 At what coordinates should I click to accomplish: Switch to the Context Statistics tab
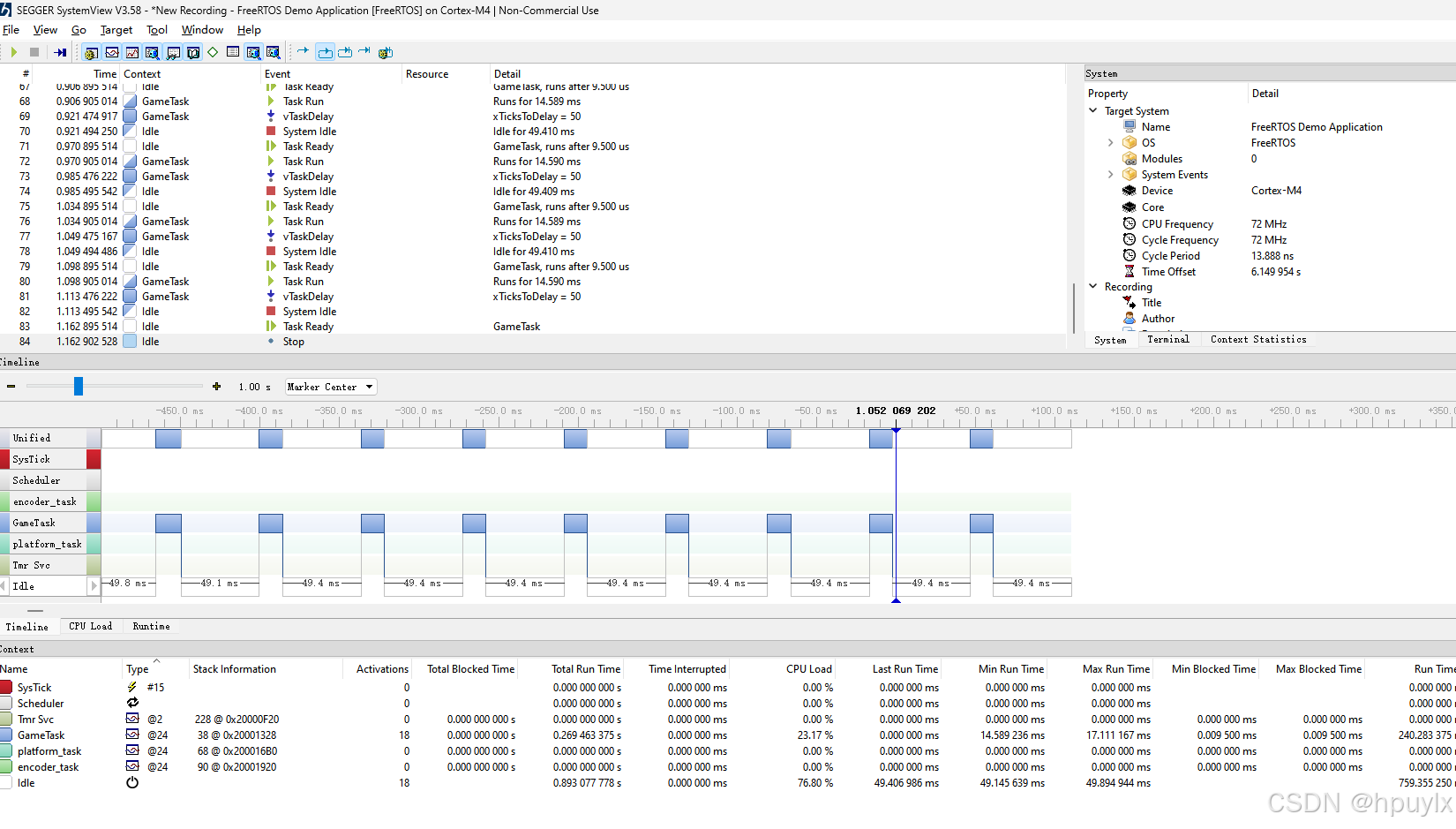coord(1258,339)
